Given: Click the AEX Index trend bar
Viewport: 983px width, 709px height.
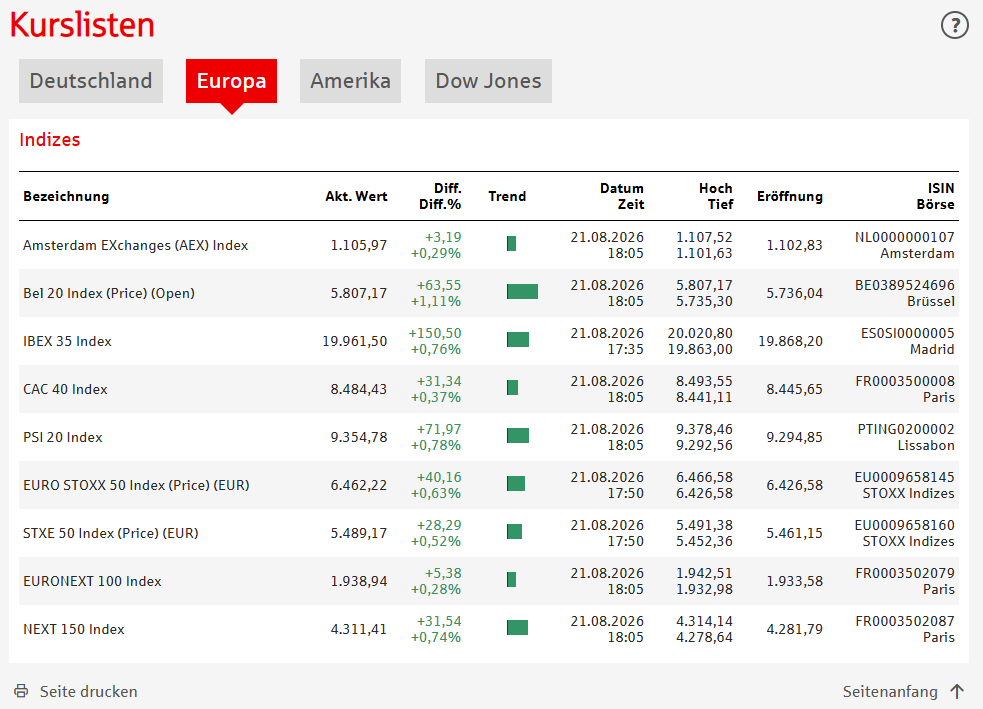Looking at the screenshot, I should click(512, 243).
